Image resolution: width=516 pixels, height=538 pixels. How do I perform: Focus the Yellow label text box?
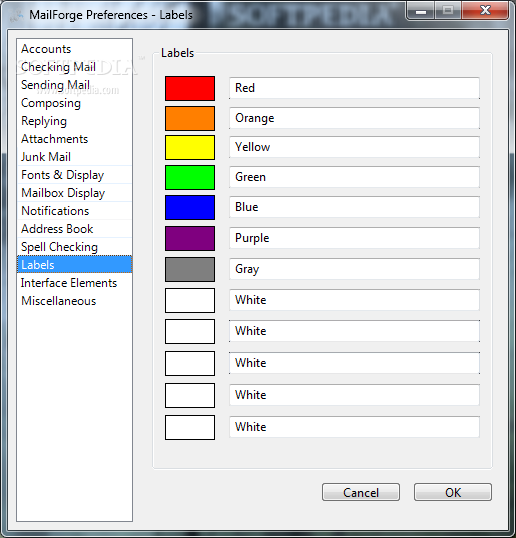pyautogui.click(x=354, y=147)
